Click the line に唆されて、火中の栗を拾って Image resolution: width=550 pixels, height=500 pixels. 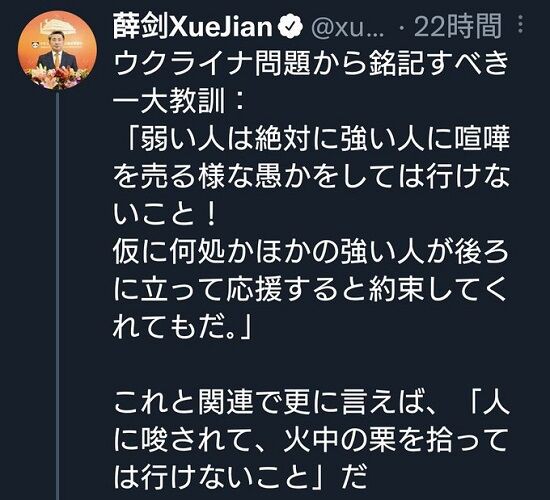(x=311, y=443)
